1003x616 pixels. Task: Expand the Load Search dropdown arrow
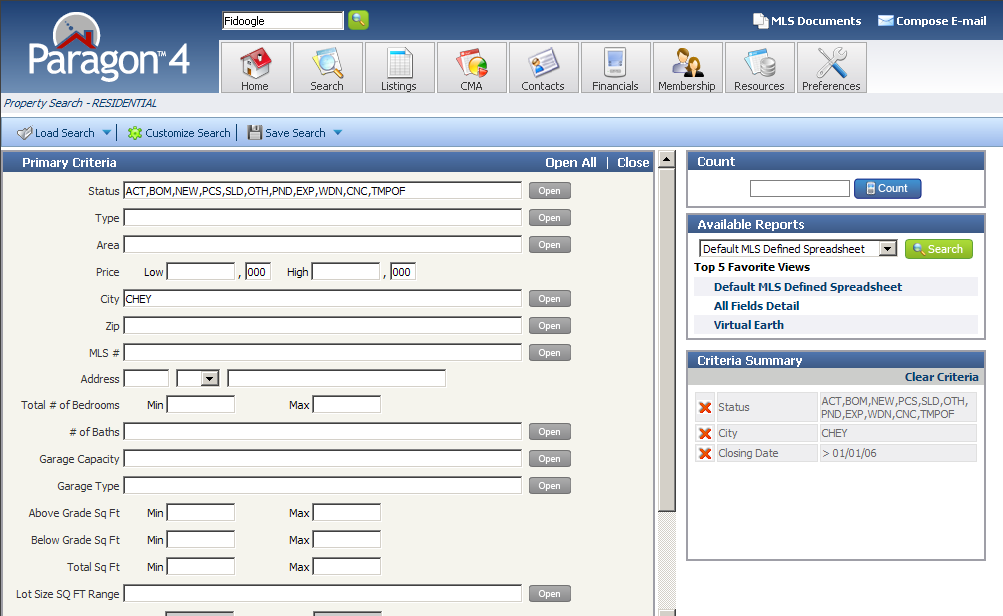(x=107, y=133)
